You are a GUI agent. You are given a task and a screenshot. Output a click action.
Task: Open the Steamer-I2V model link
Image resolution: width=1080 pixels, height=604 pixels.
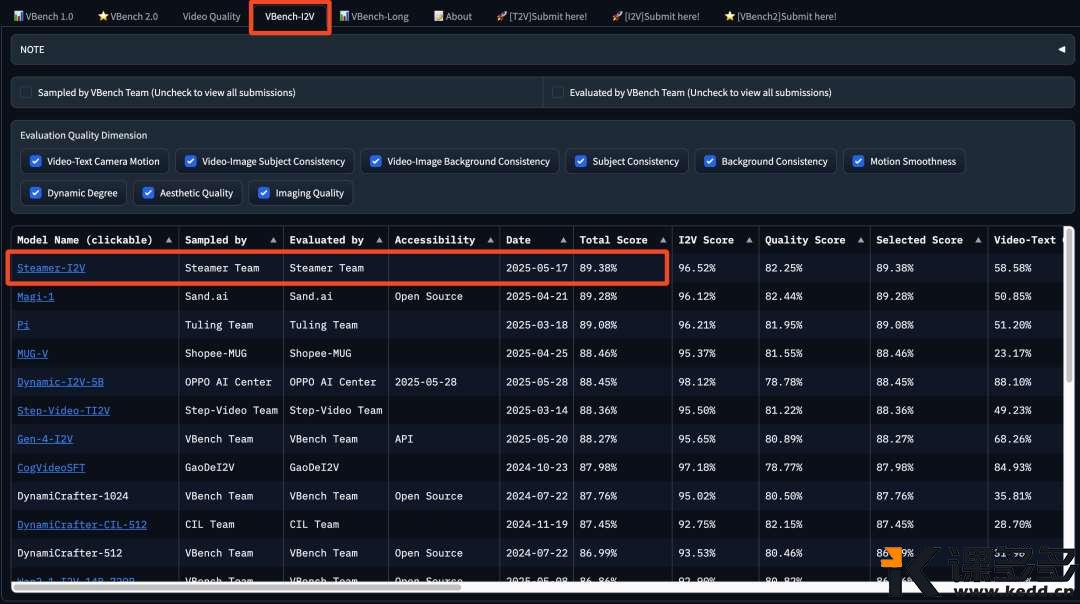pos(51,268)
